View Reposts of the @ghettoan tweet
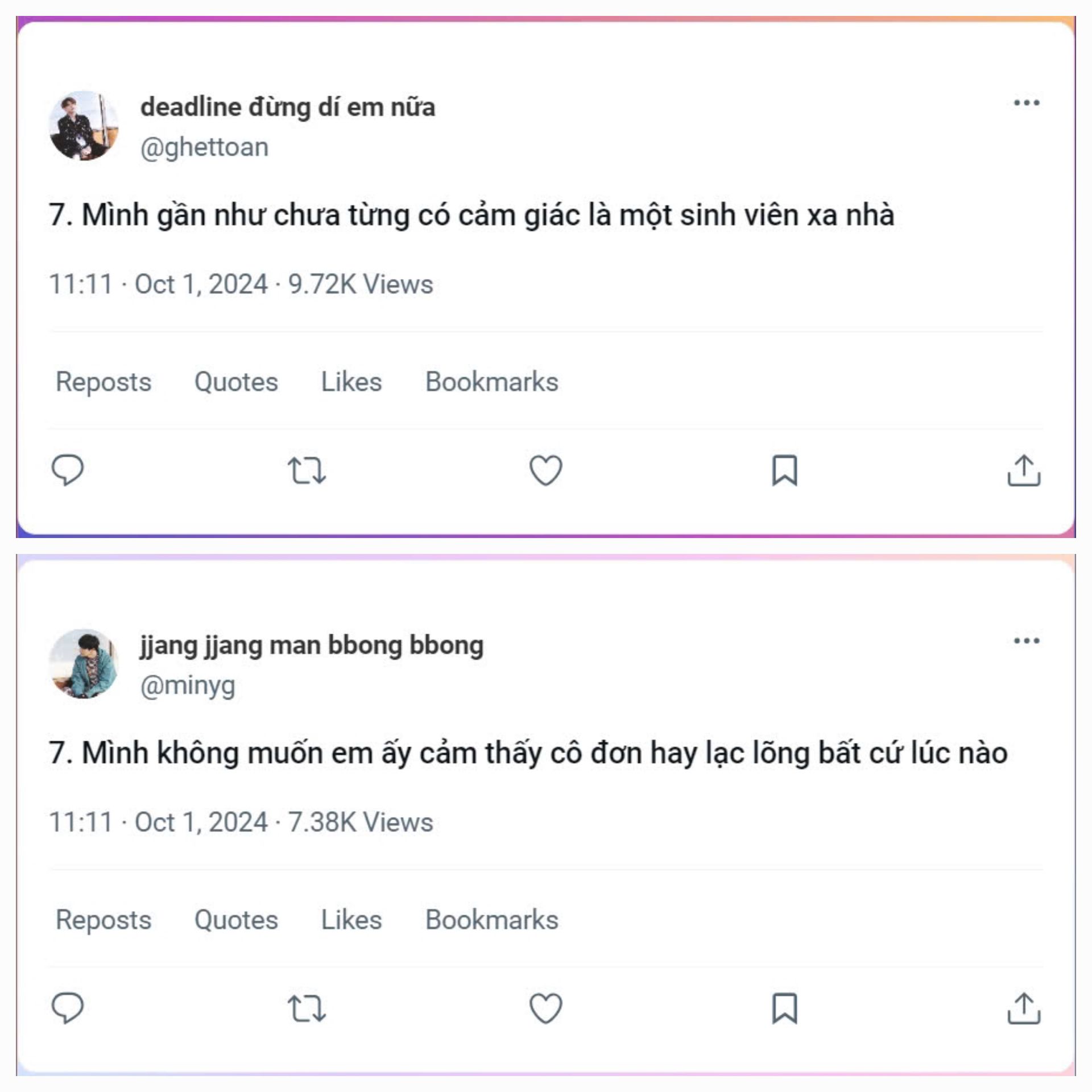The height and width of the screenshot is (1092, 1092). click(104, 382)
